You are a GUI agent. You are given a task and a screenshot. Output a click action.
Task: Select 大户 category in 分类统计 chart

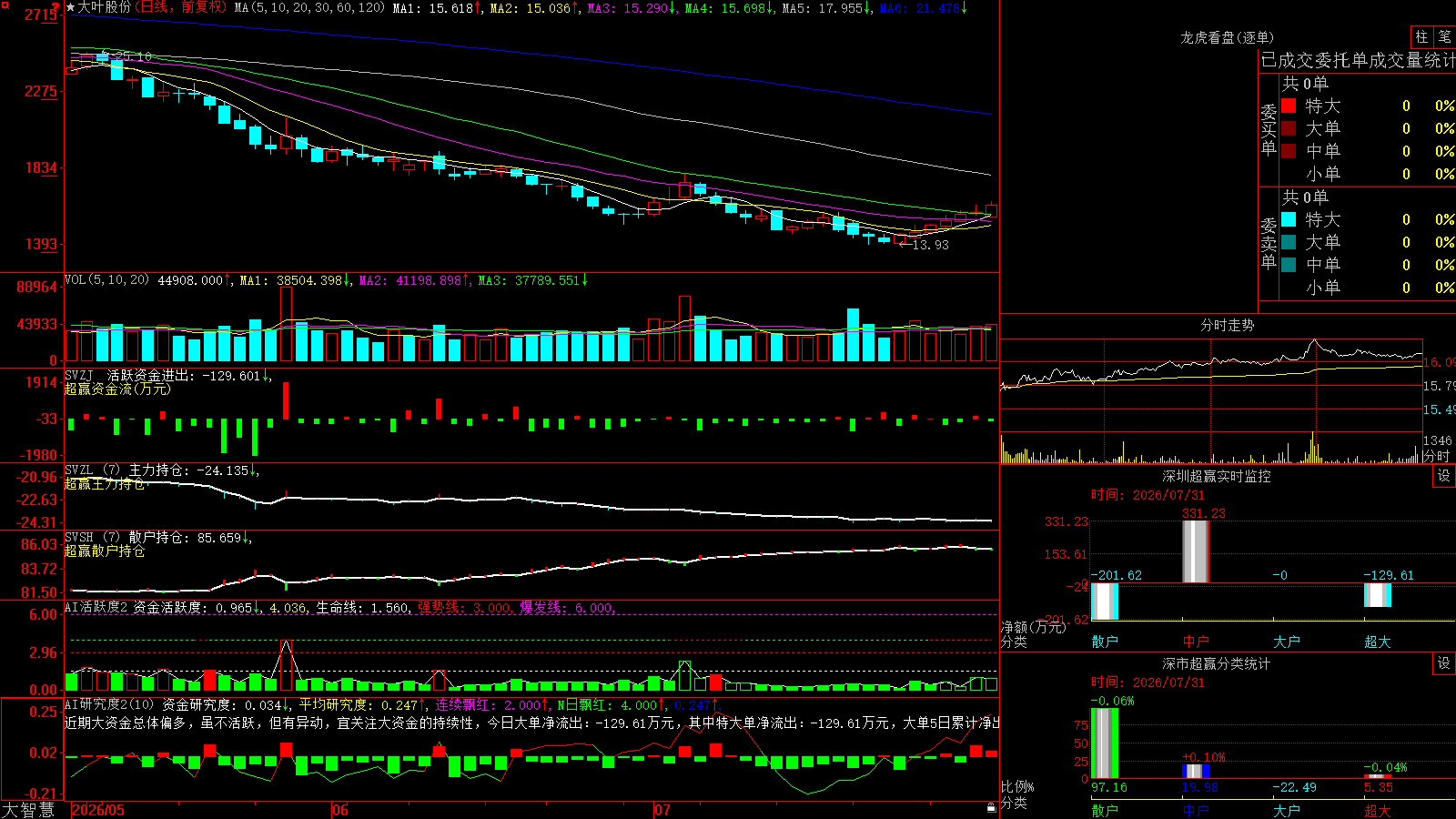point(1287,810)
